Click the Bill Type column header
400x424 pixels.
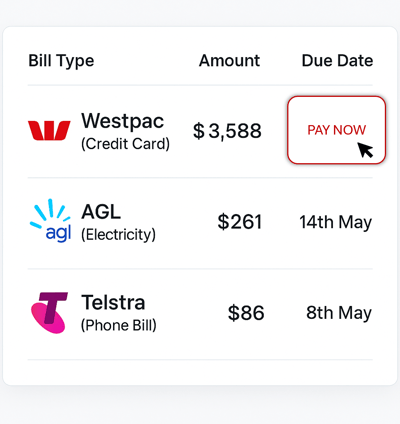[61, 61]
